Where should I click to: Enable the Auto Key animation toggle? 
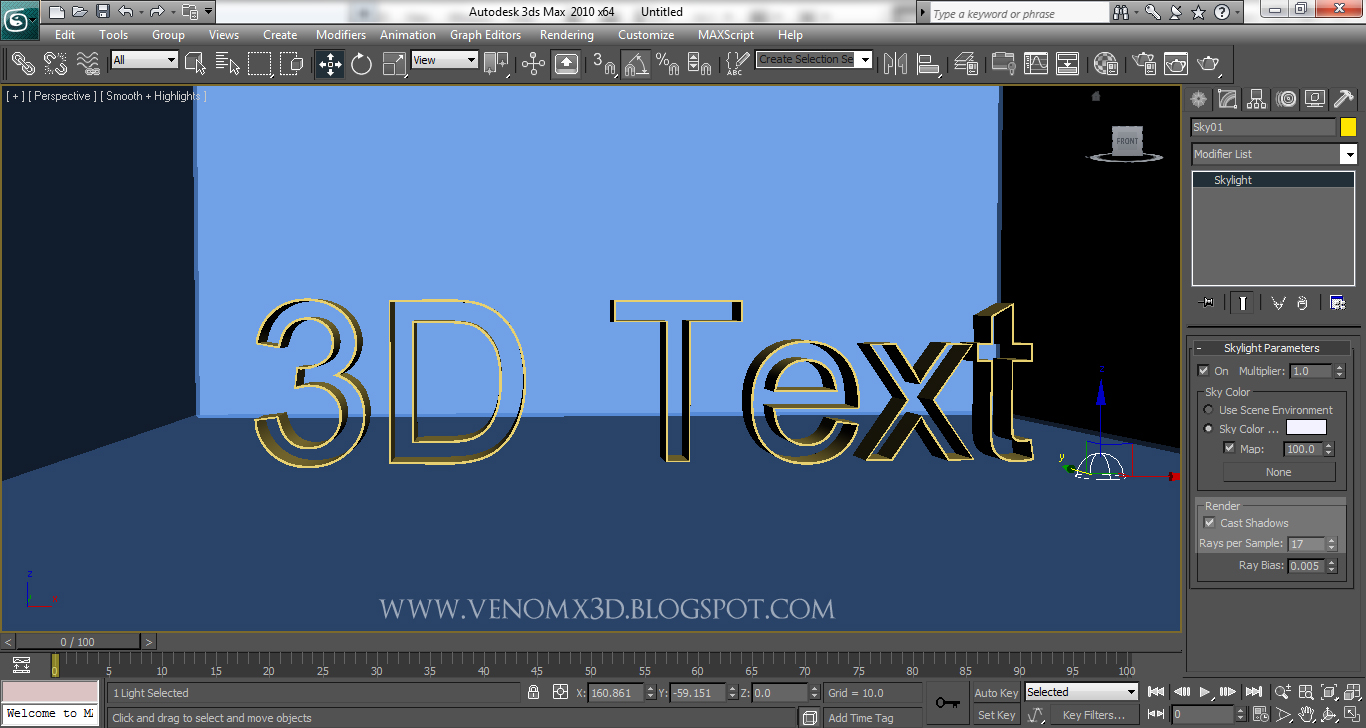[996, 692]
